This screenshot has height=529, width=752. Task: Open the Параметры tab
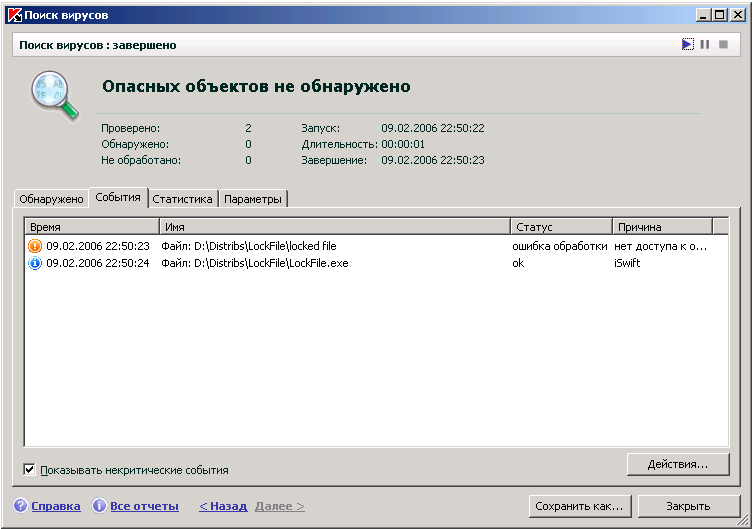click(253, 199)
